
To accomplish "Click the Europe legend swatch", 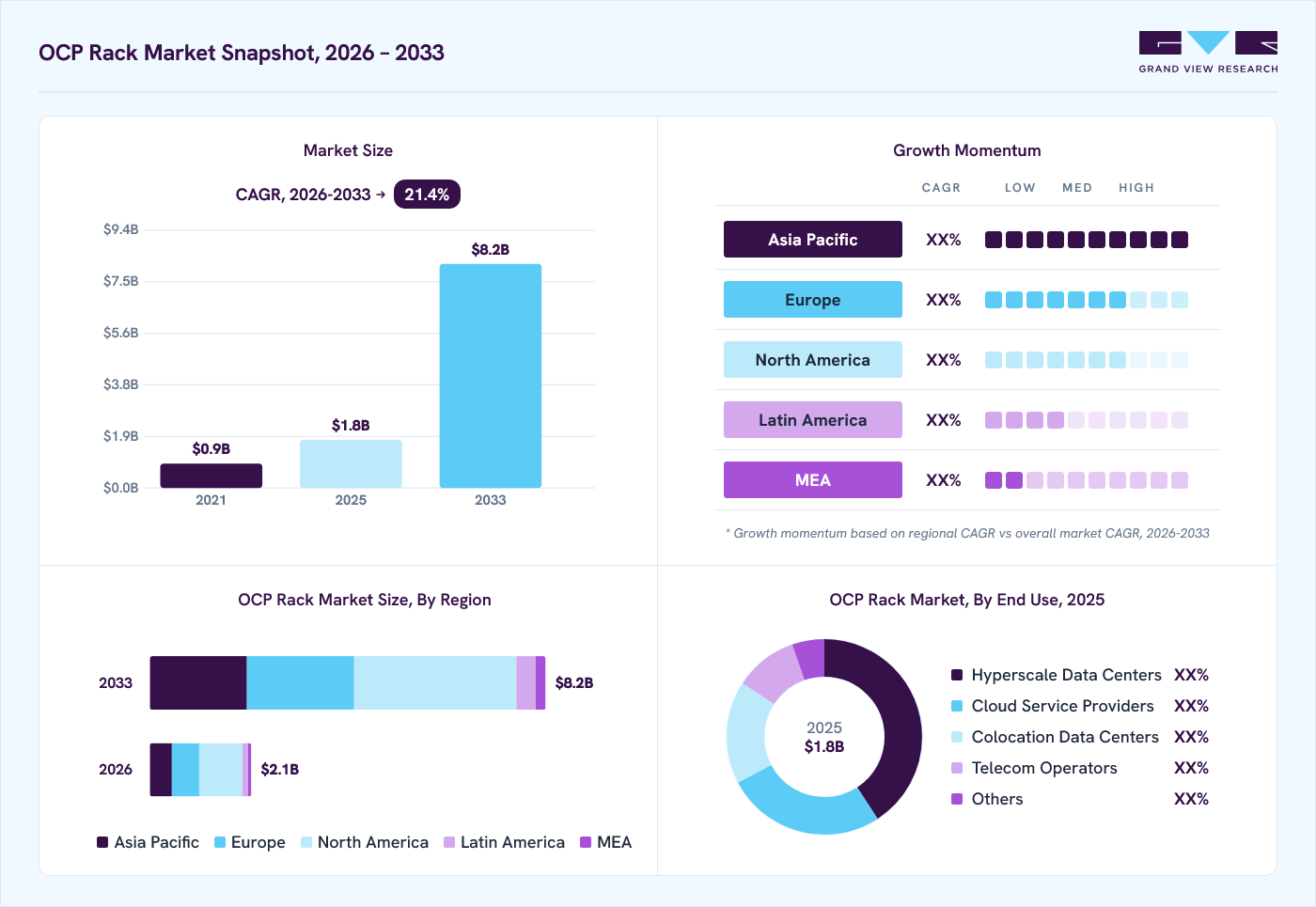I will coord(220,842).
